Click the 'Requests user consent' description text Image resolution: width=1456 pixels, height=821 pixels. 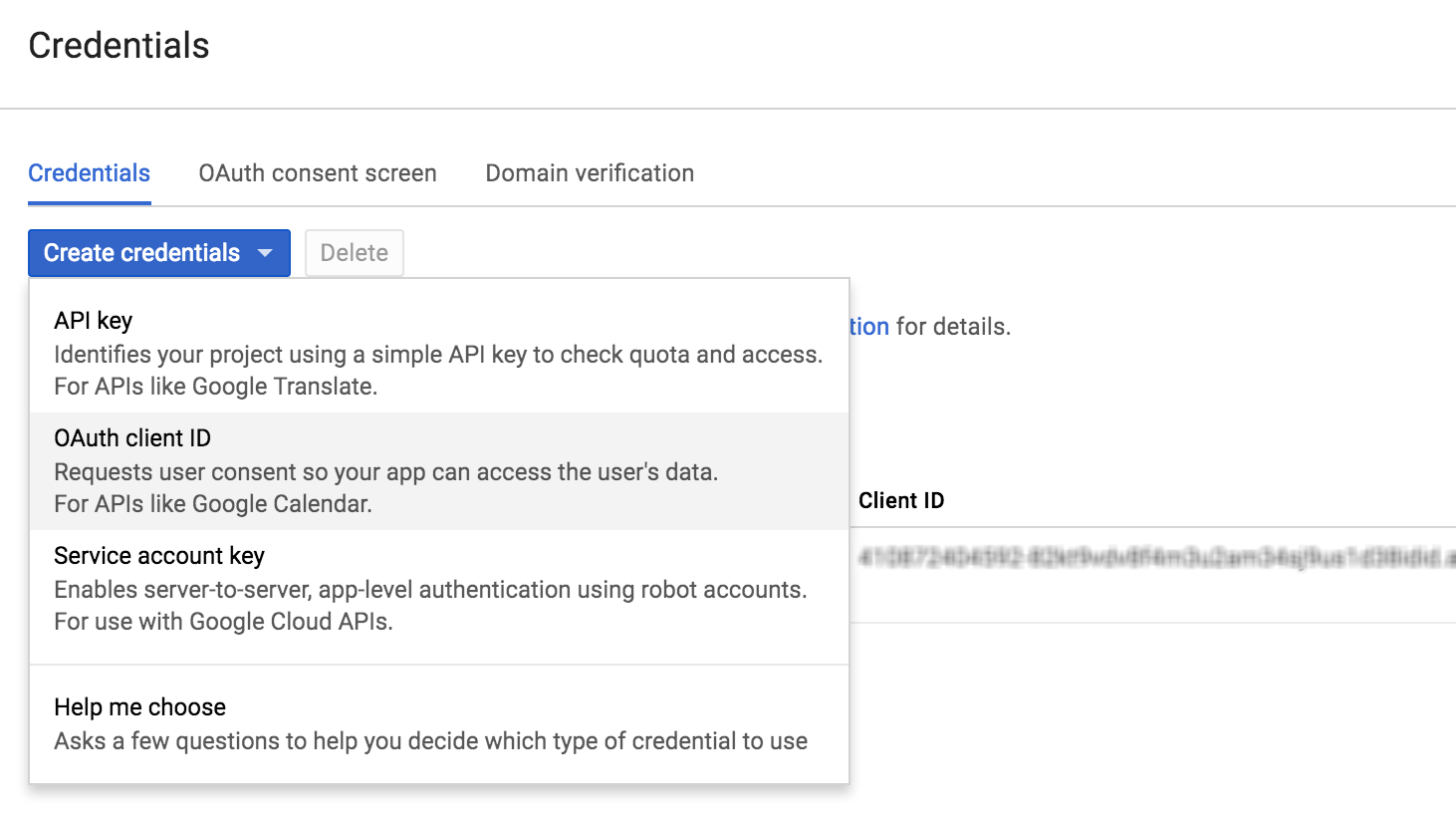[x=385, y=472]
